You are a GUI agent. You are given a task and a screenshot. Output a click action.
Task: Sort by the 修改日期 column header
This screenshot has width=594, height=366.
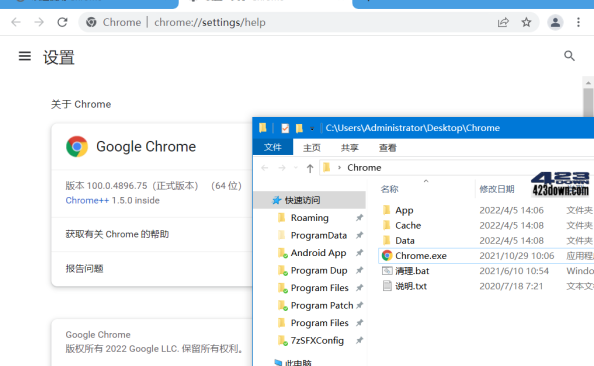pyautogui.click(x=497, y=189)
